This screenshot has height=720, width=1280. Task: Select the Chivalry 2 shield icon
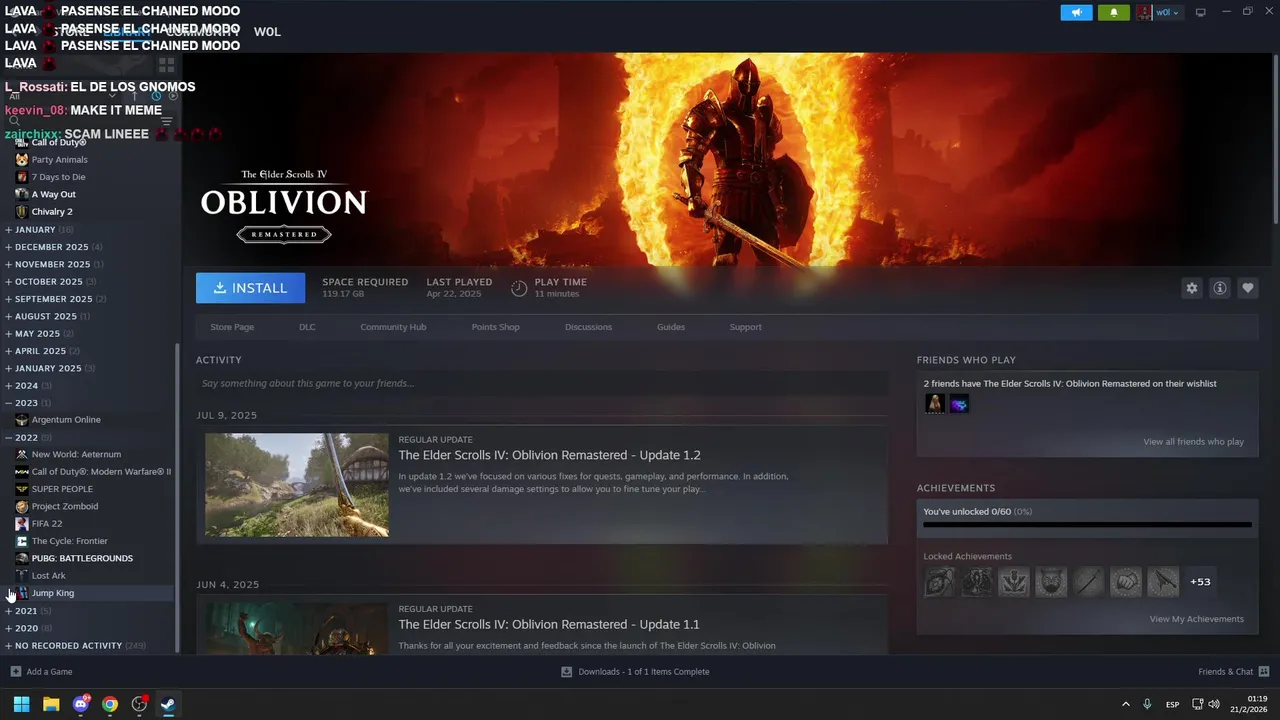point(22,212)
